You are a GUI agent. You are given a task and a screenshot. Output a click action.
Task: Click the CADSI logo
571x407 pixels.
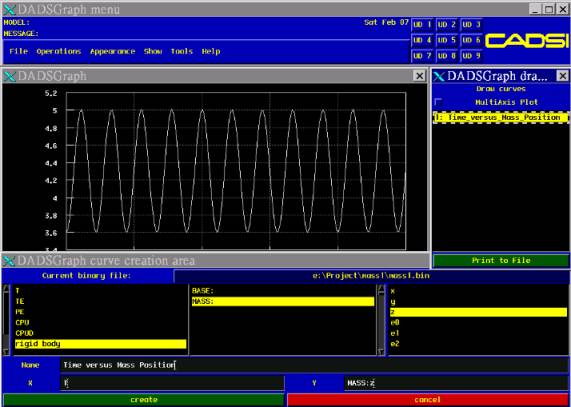(527, 40)
